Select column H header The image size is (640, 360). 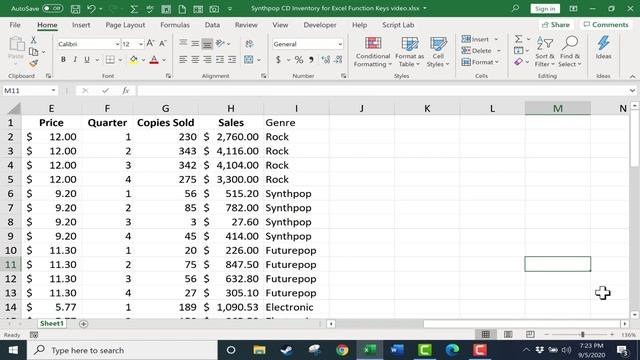231,108
